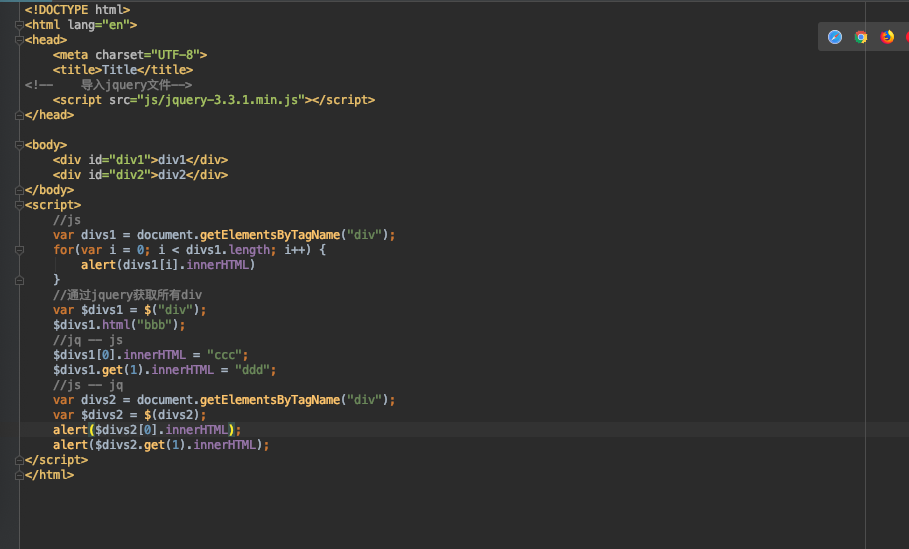Click the var $divs1 = $("div") line
Screen dimensions: 909x549
(129, 310)
